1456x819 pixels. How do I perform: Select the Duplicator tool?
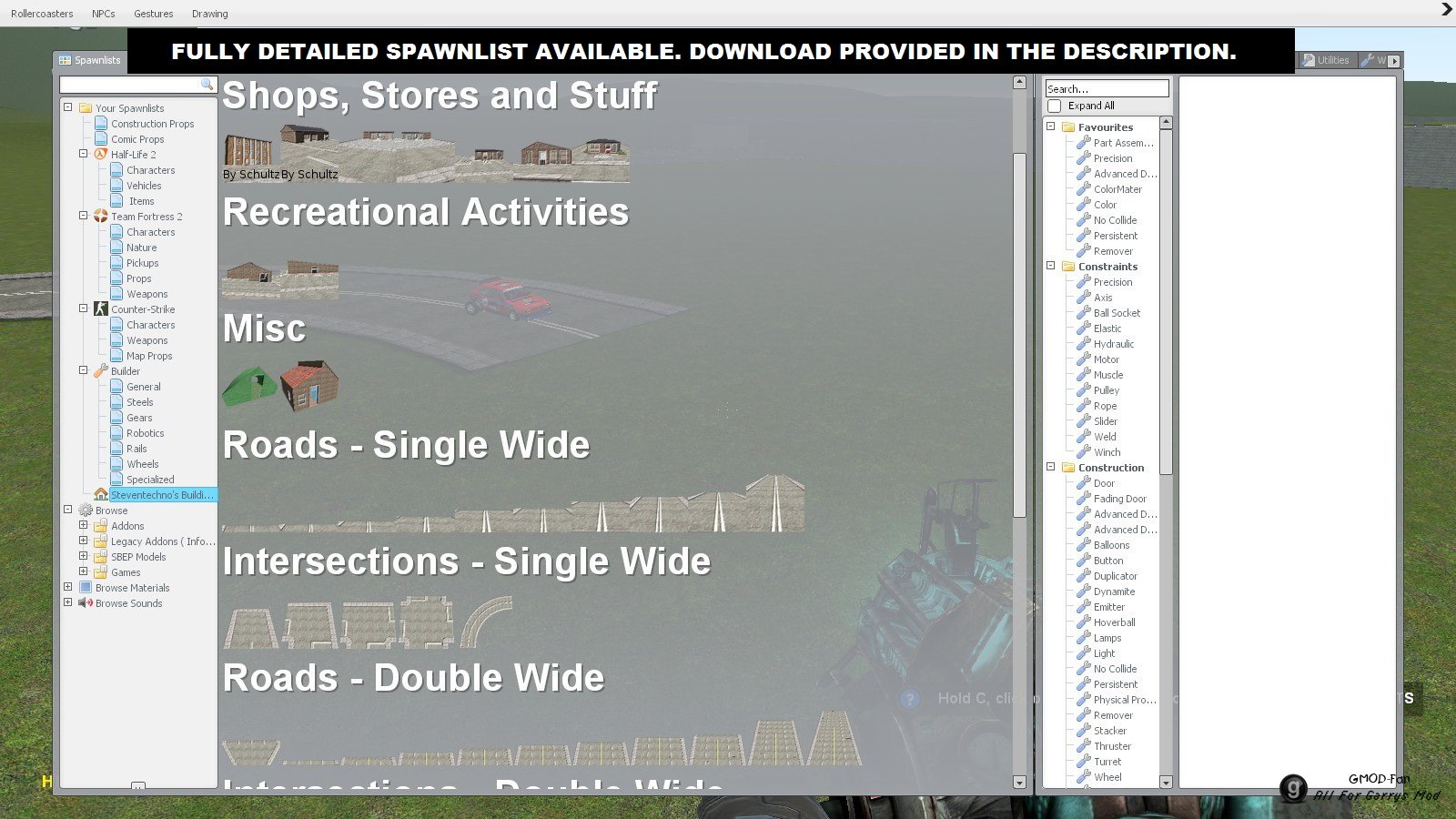click(1116, 576)
